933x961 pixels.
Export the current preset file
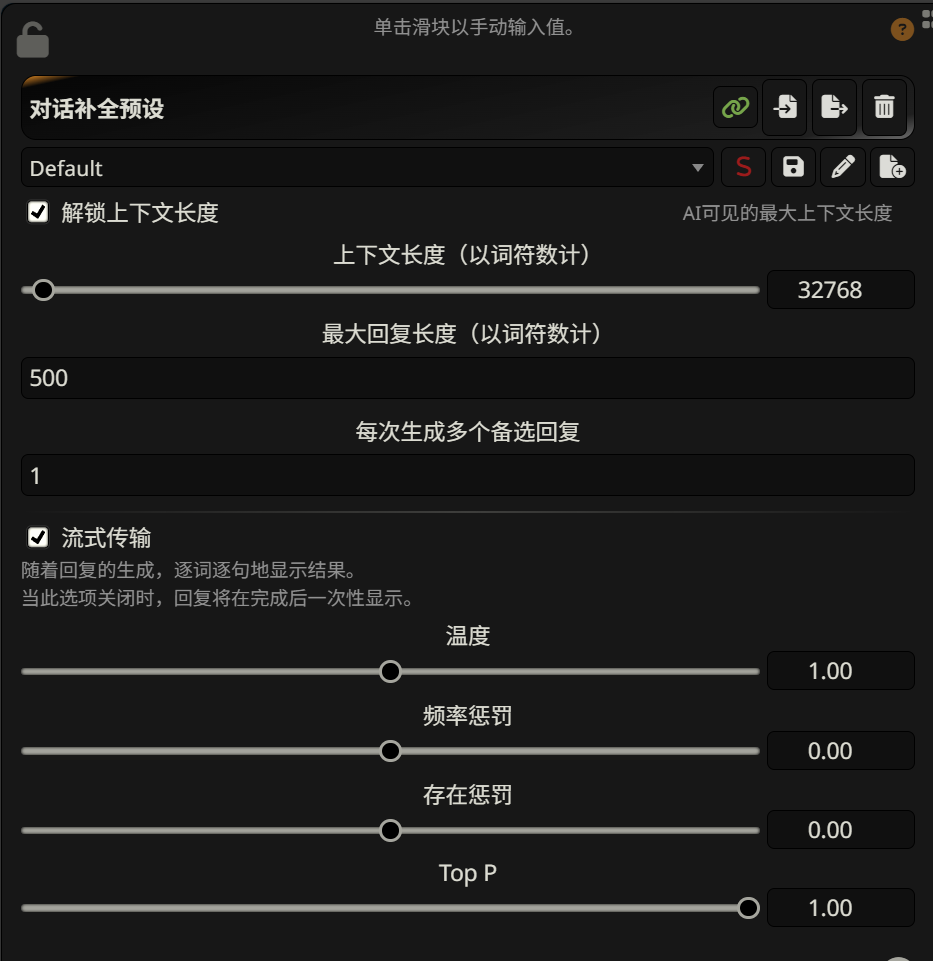point(834,108)
